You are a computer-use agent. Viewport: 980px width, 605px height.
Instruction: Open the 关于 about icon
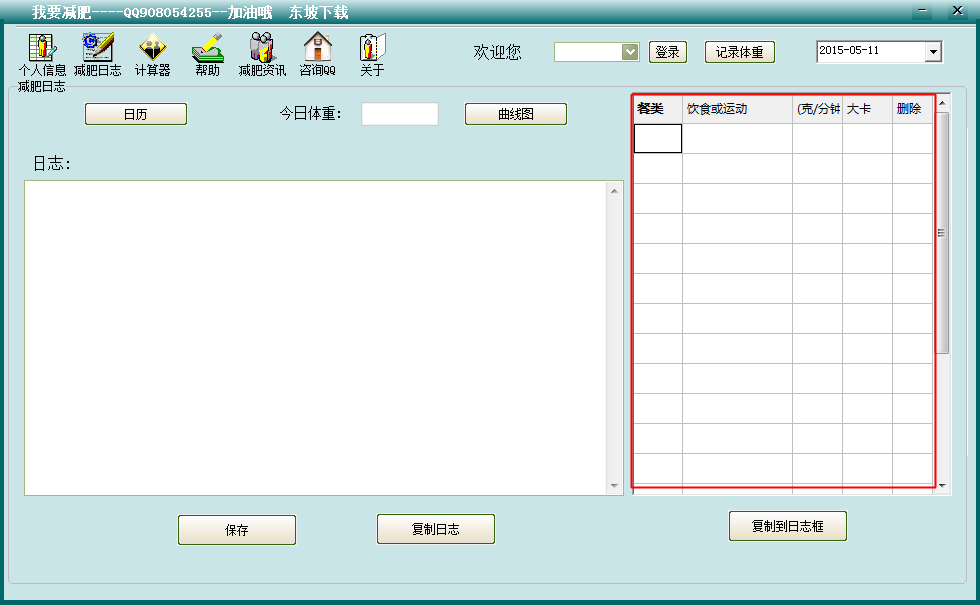372,55
